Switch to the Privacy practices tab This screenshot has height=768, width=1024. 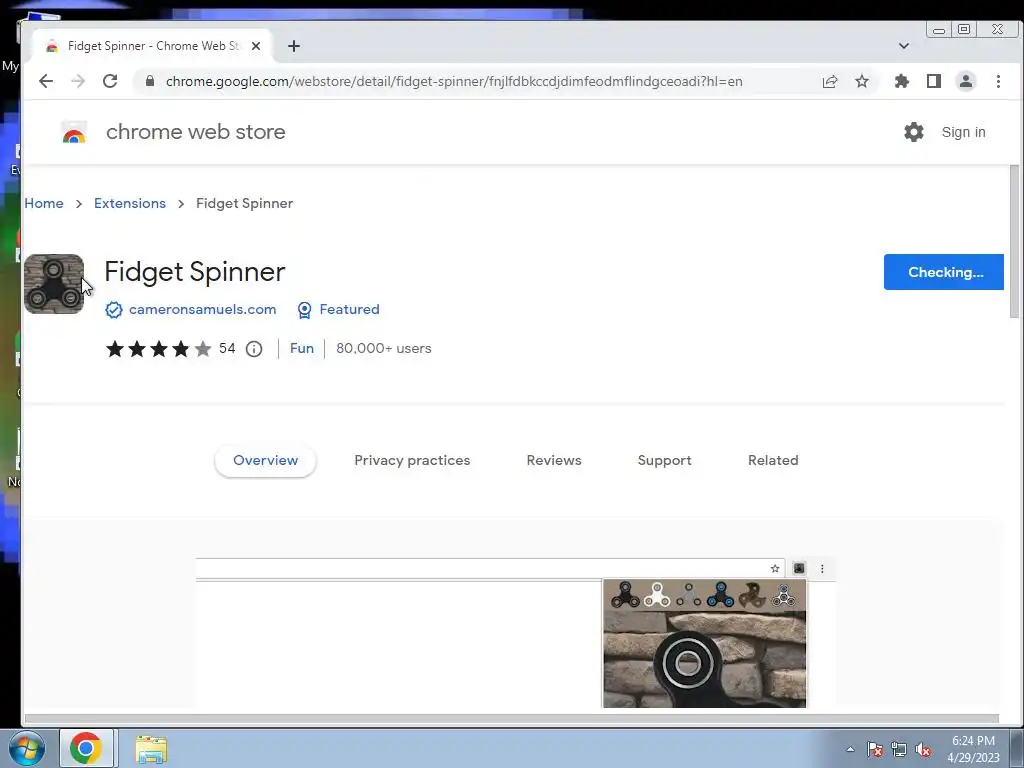tap(412, 460)
